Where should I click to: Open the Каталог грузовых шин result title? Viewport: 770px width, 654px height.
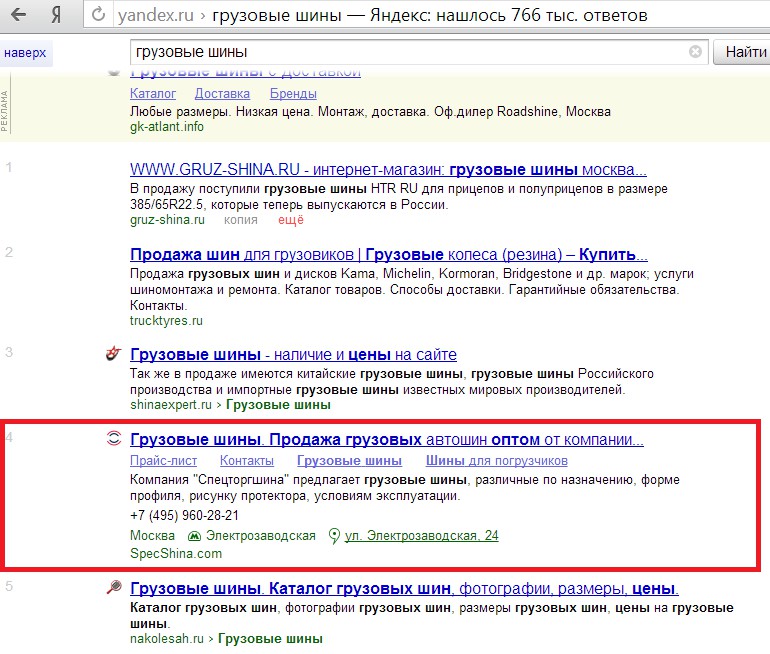[x=404, y=588]
